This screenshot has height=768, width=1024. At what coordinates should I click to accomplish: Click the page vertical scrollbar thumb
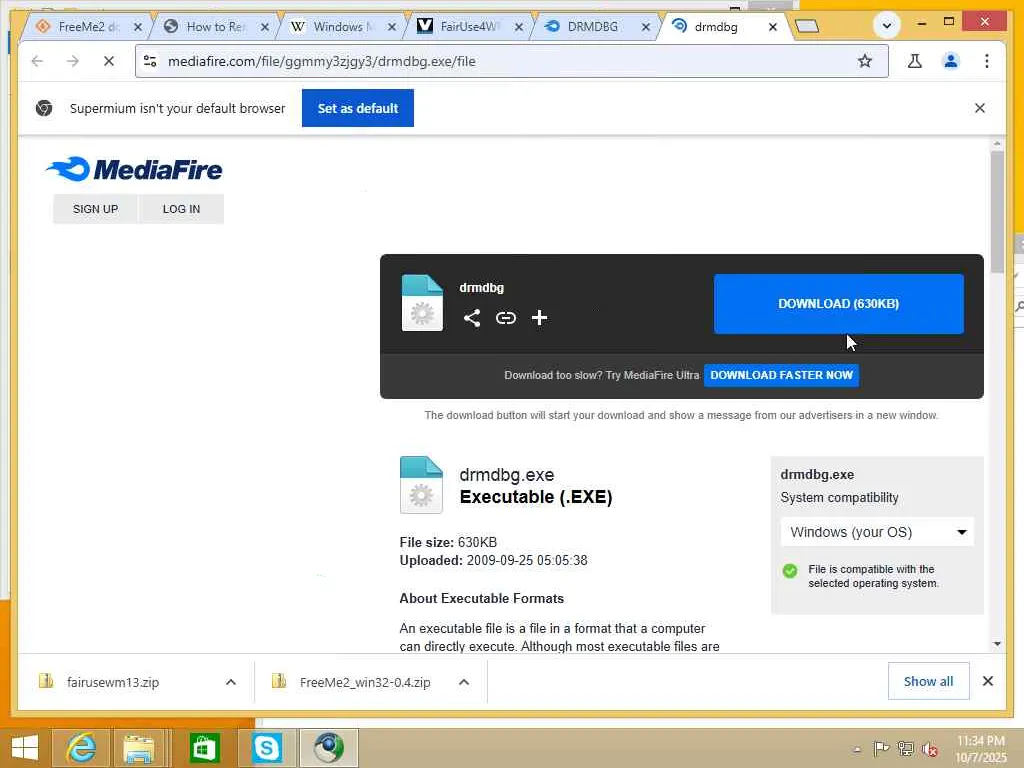coord(997,212)
